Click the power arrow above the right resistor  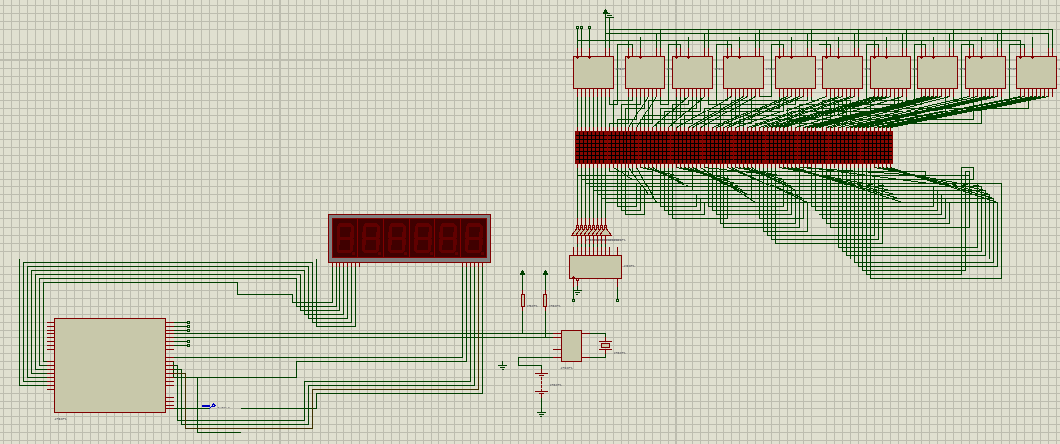tap(545, 273)
